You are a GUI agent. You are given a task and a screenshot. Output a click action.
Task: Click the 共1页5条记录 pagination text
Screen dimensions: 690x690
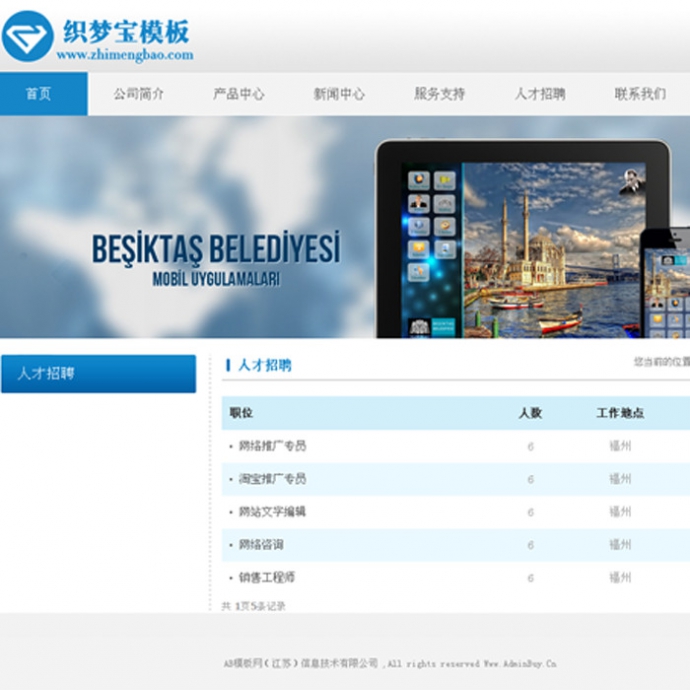(253, 606)
